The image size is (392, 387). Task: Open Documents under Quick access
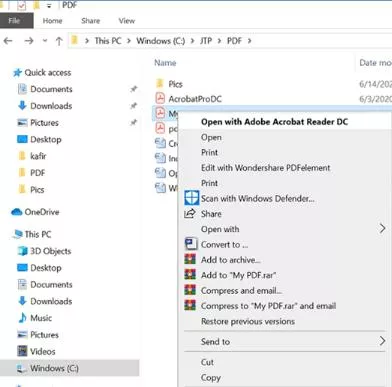click(x=51, y=89)
